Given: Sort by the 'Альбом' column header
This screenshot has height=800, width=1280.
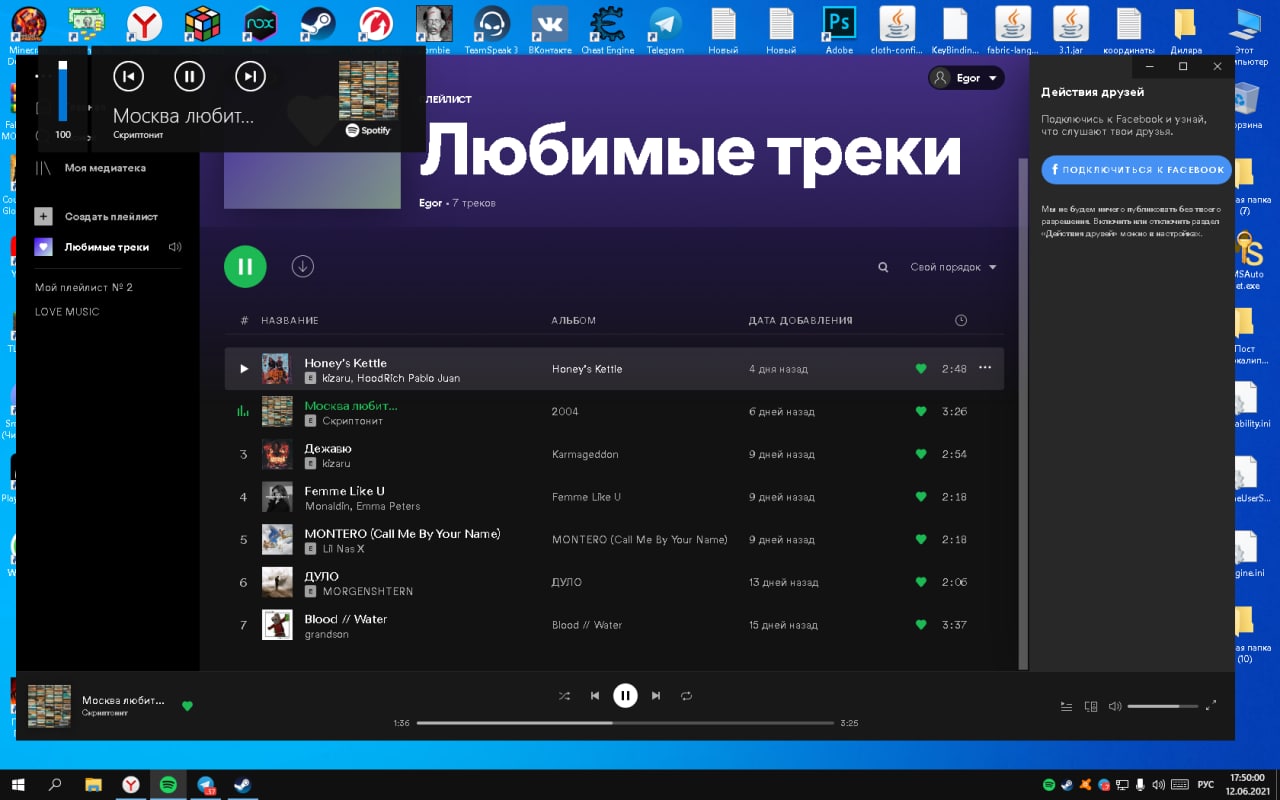Looking at the screenshot, I should pyautogui.click(x=574, y=321).
